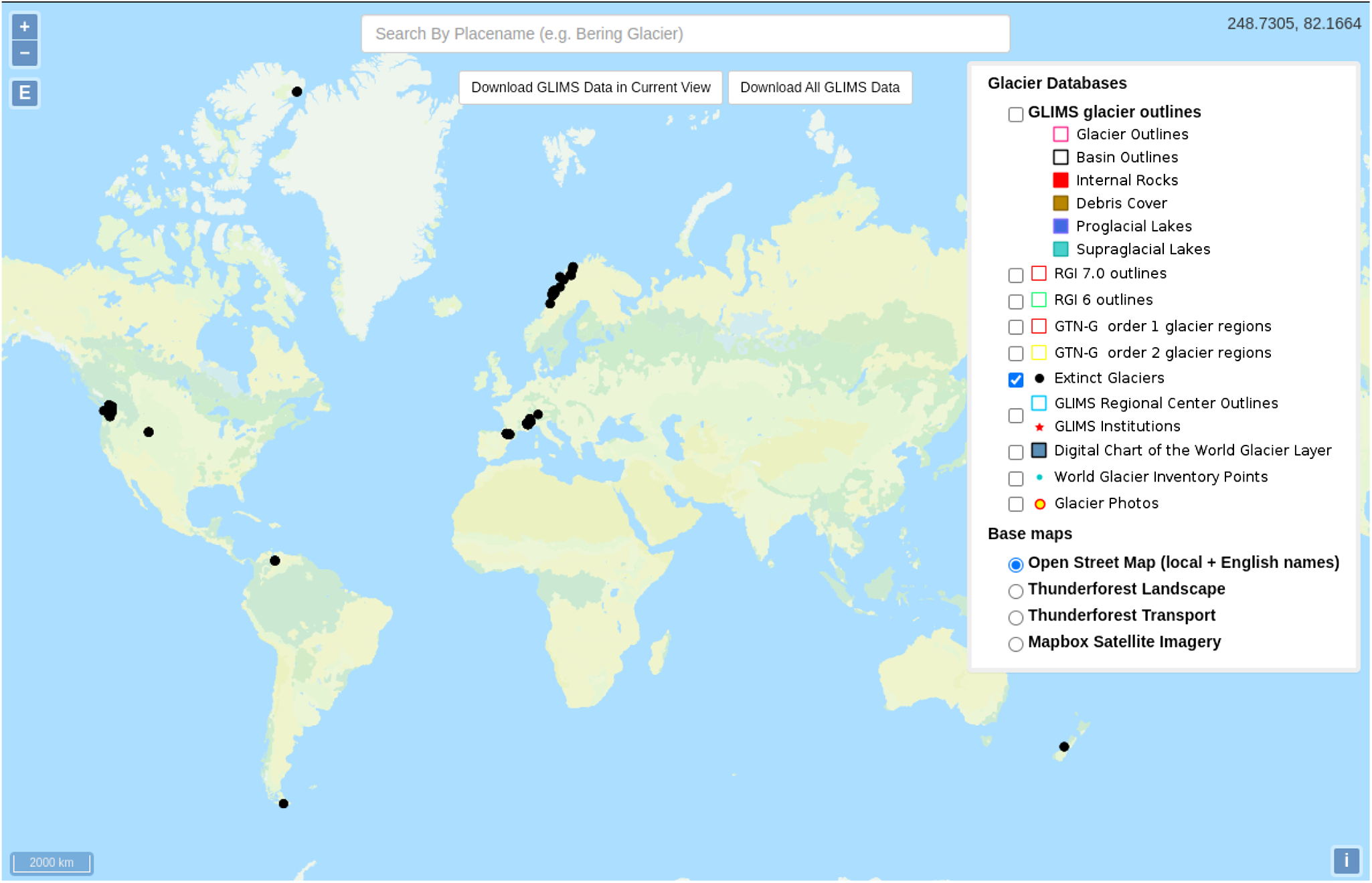Click the extinct glacier dot in New Zealand
1372x883 pixels.
(1064, 747)
